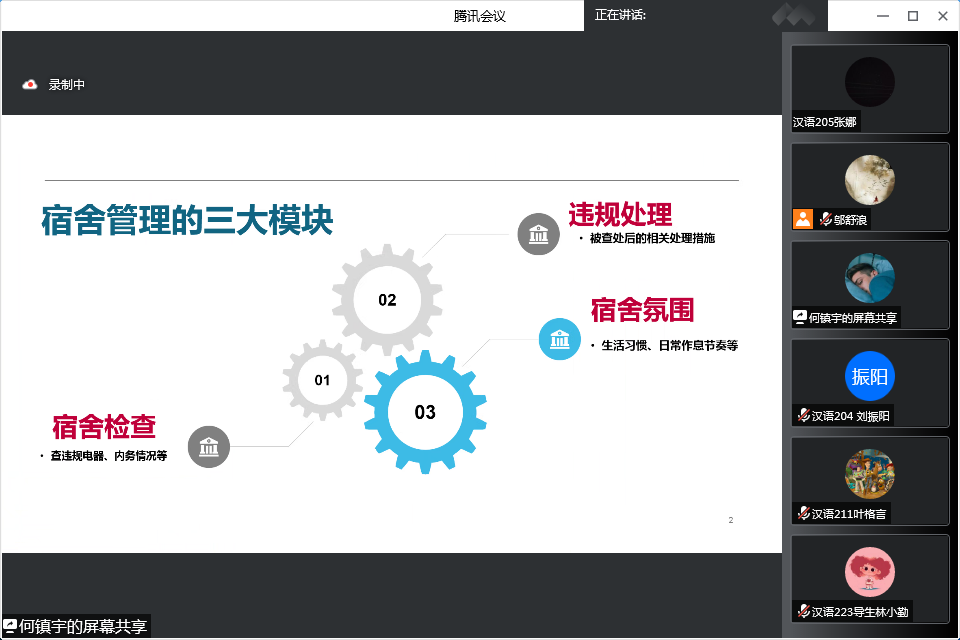Select the pink cartoon avatar of 林小勤
This screenshot has width=960, height=640.
pyautogui.click(x=869, y=573)
